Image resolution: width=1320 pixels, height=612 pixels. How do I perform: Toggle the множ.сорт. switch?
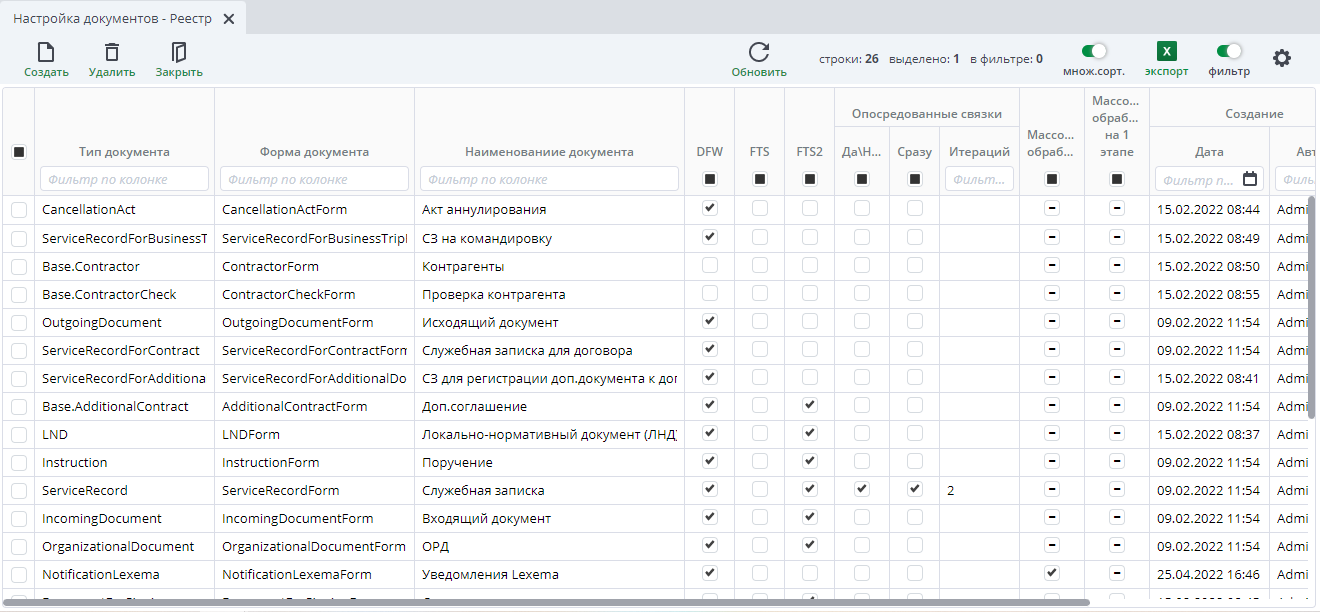[x=1094, y=51]
